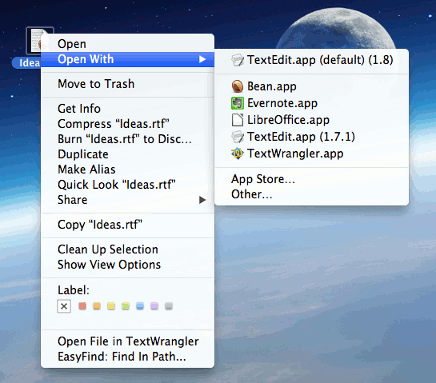Choose Open from the context menu

tap(127, 44)
